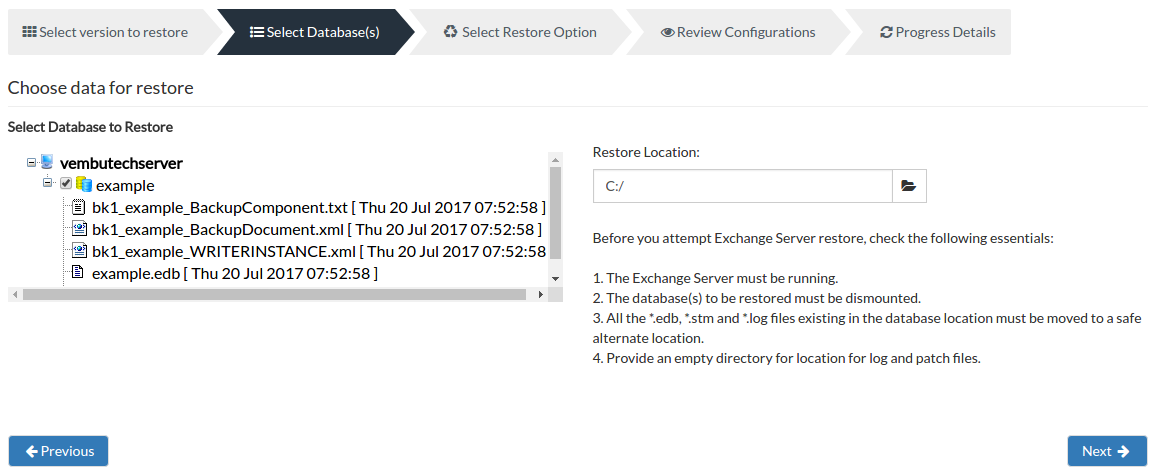This screenshot has height=473, width=1154.
Task: Click the vembutechserver computer icon
Action: pyautogui.click(x=48, y=162)
